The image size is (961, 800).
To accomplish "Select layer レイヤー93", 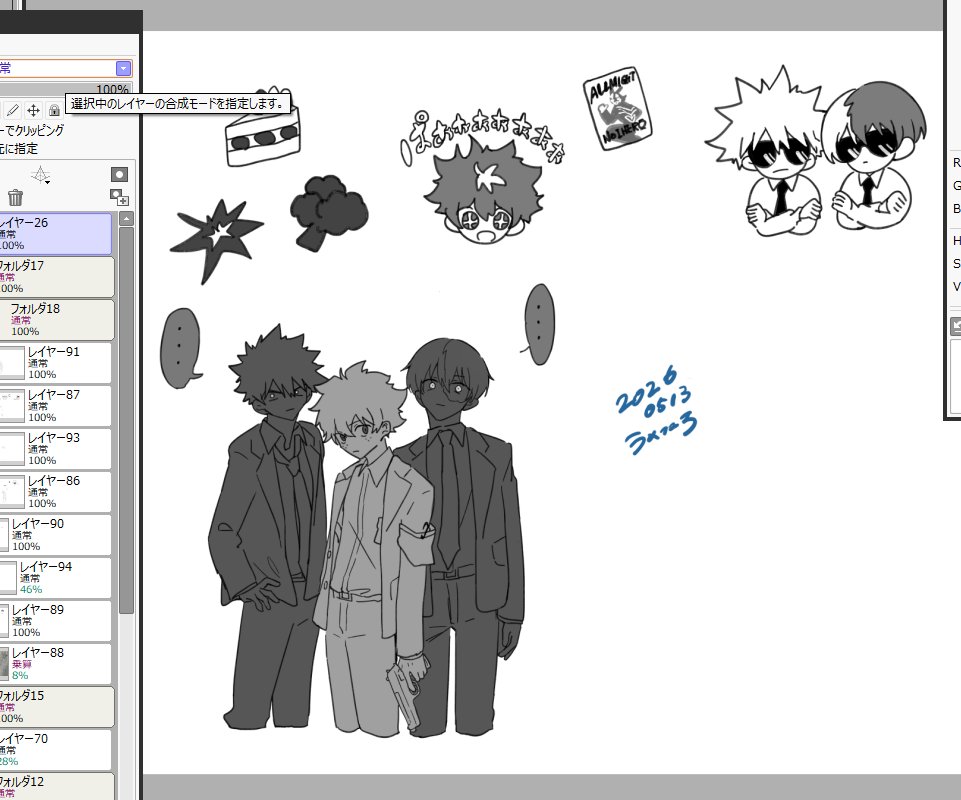I will point(56,449).
